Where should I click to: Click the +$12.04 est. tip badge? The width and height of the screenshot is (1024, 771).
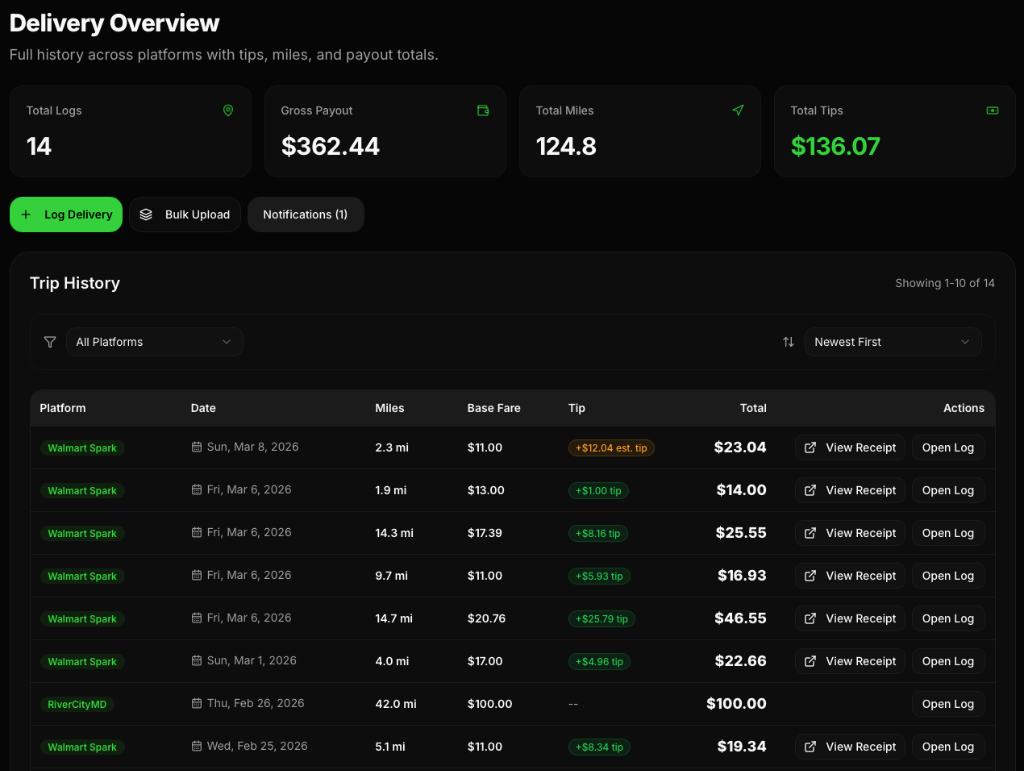pos(611,447)
